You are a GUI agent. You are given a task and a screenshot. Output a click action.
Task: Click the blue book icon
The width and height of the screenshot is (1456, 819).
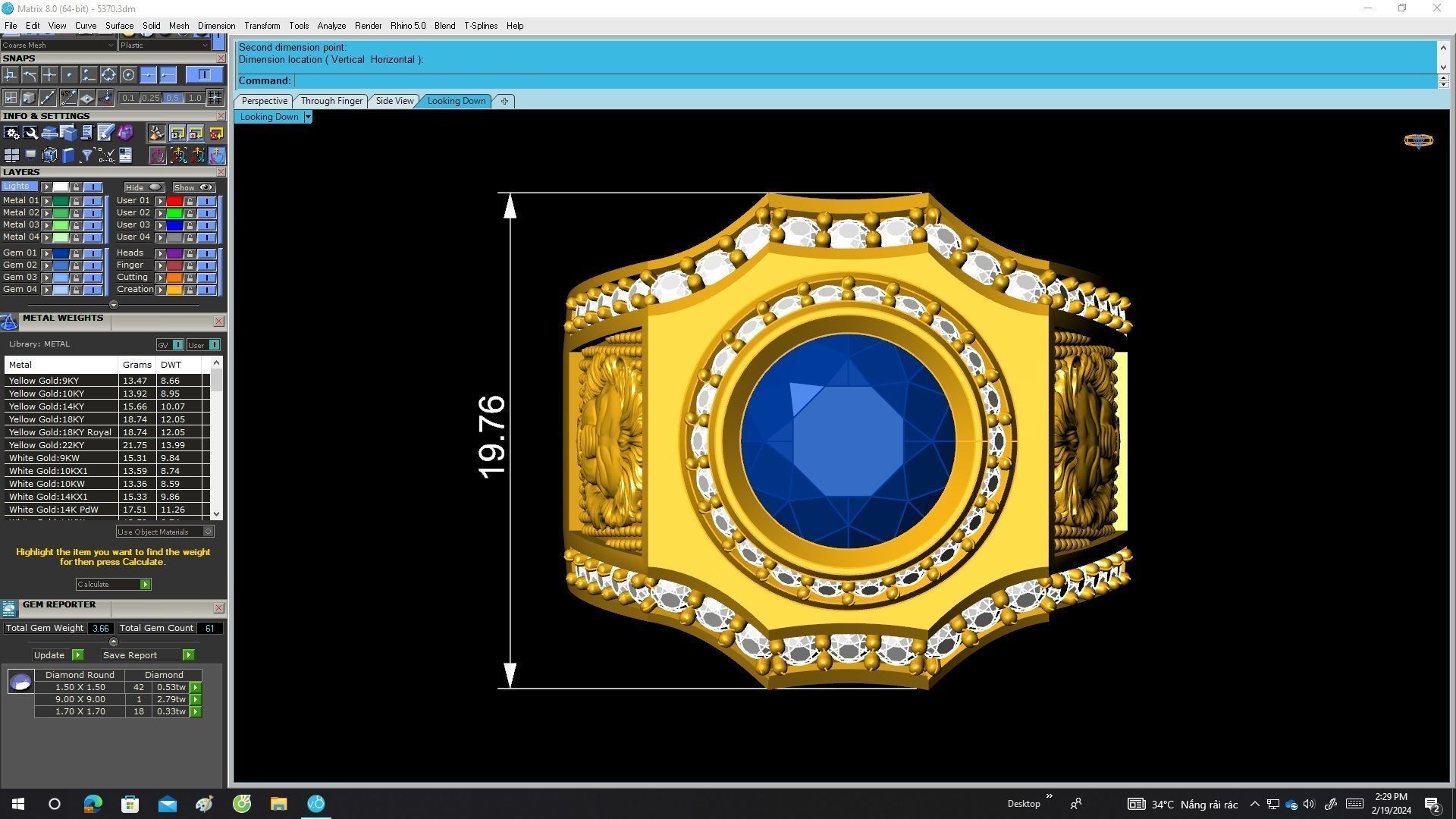tap(68, 155)
